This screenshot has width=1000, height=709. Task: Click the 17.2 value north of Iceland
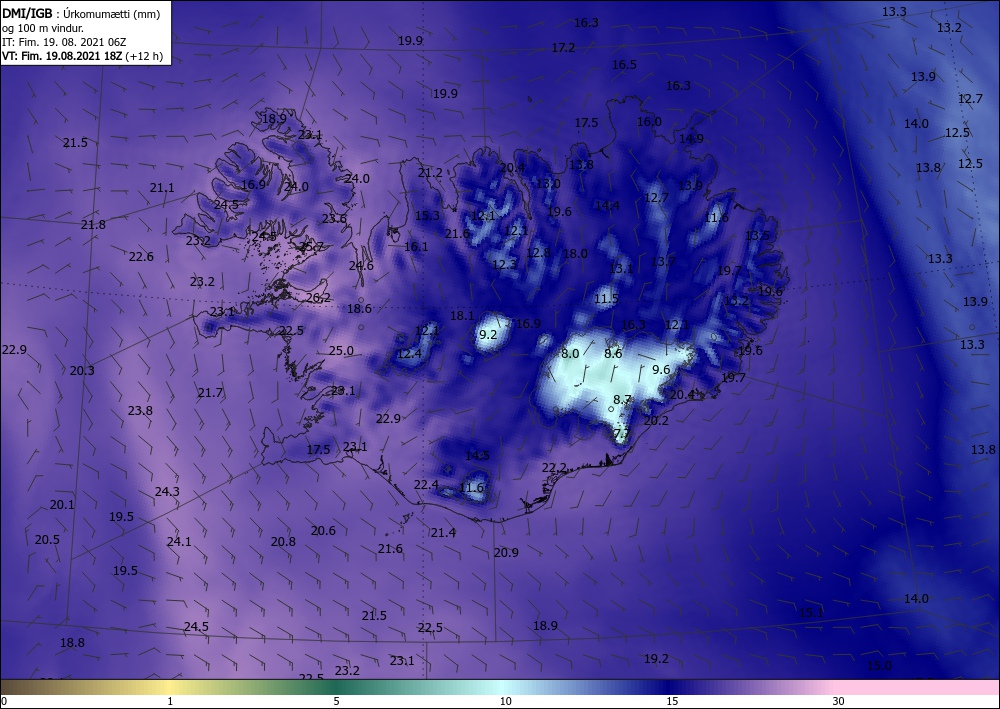coord(563,48)
